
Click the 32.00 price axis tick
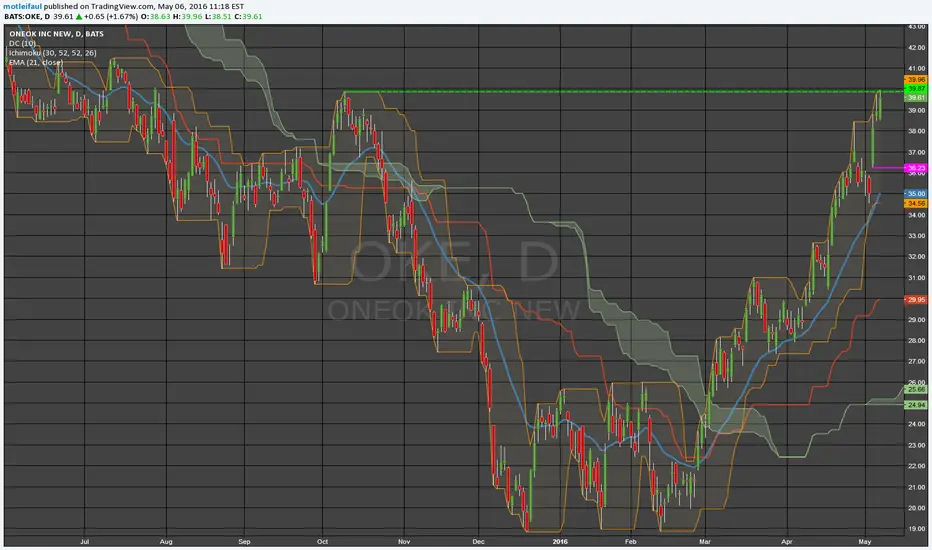click(x=916, y=257)
